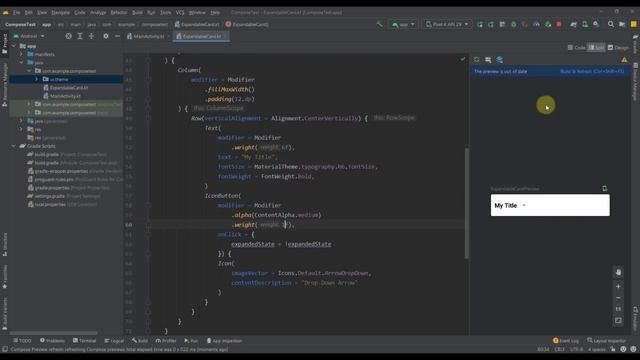
Task: Click the Debug app bug icon
Action: [x=513, y=24]
